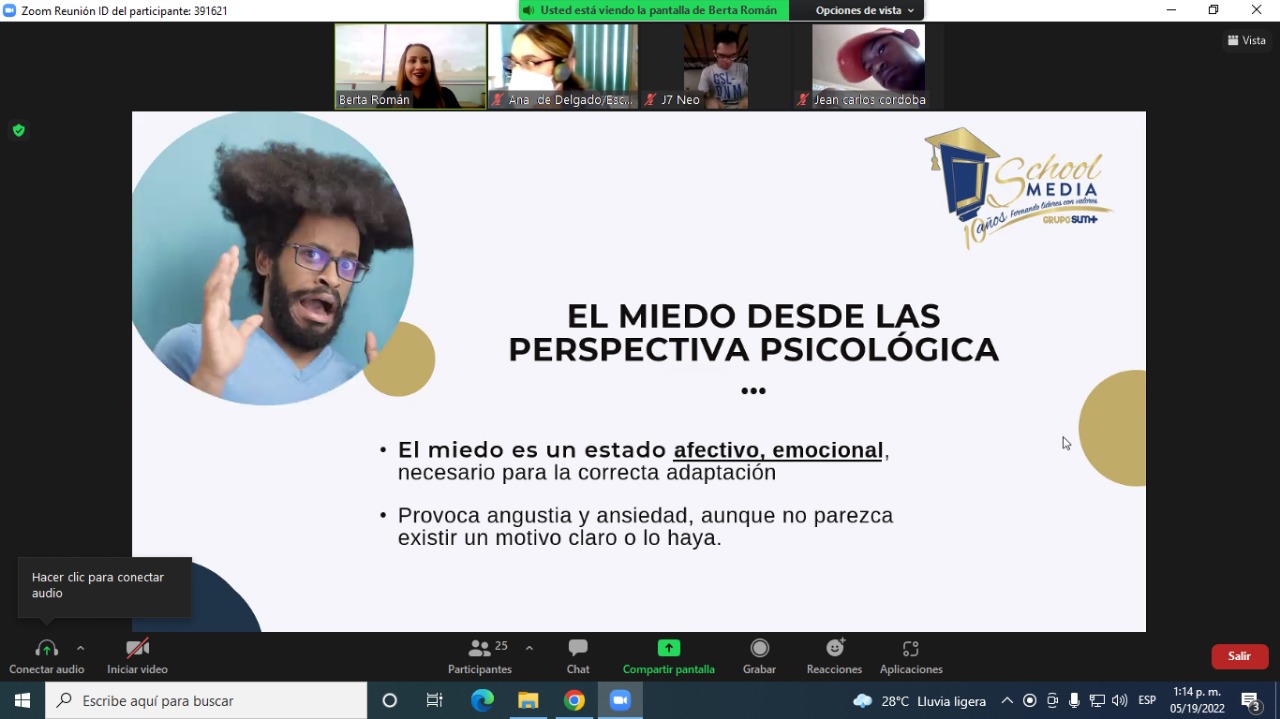Connect audio with Conectar audio
The image size is (1280, 719).
click(x=47, y=657)
